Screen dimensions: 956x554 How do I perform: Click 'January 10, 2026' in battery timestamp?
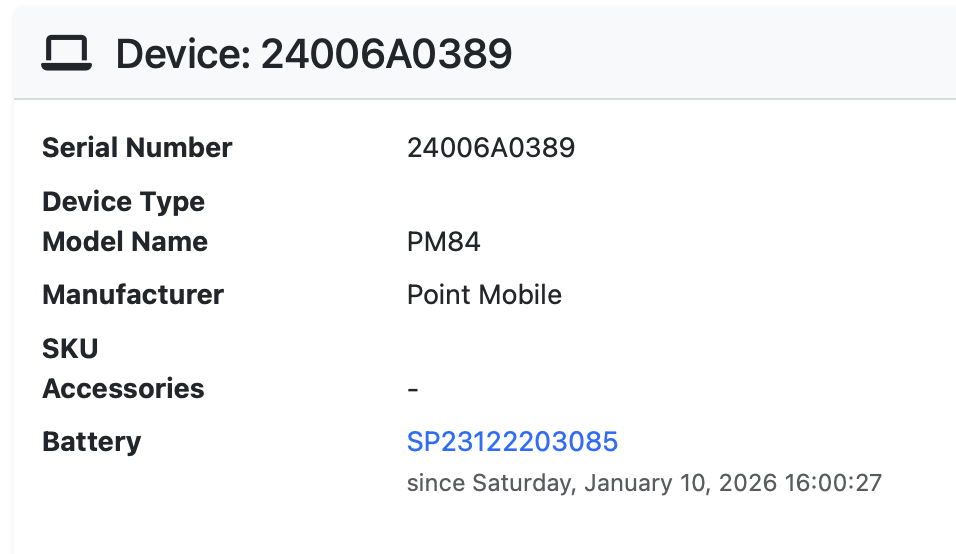tap(680, 483)
